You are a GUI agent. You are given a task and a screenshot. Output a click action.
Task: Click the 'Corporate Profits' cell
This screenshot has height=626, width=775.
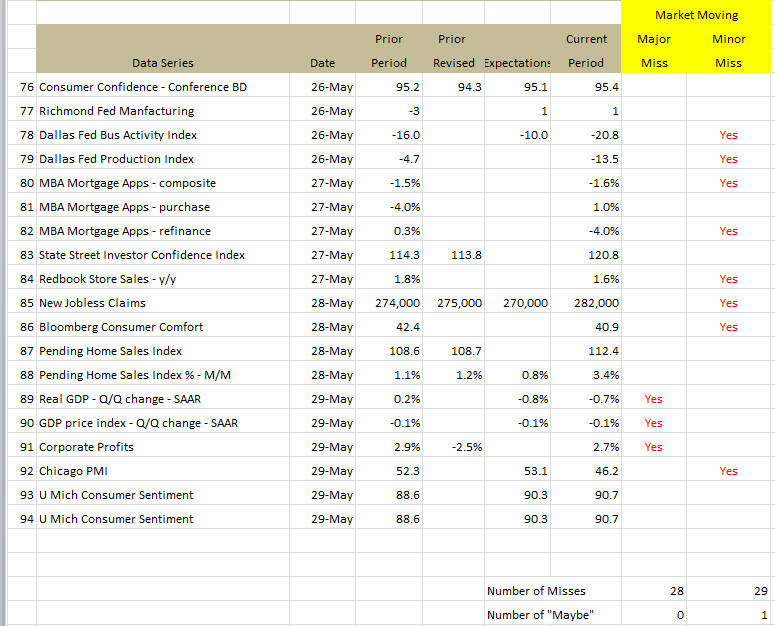pyautogui.click(x=163, y=447)
